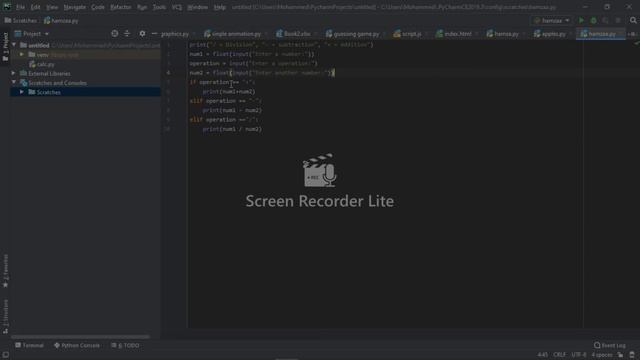This screenshot has height=360, width=640.
Task: Open the Edit menu
Action: [36, 7]
